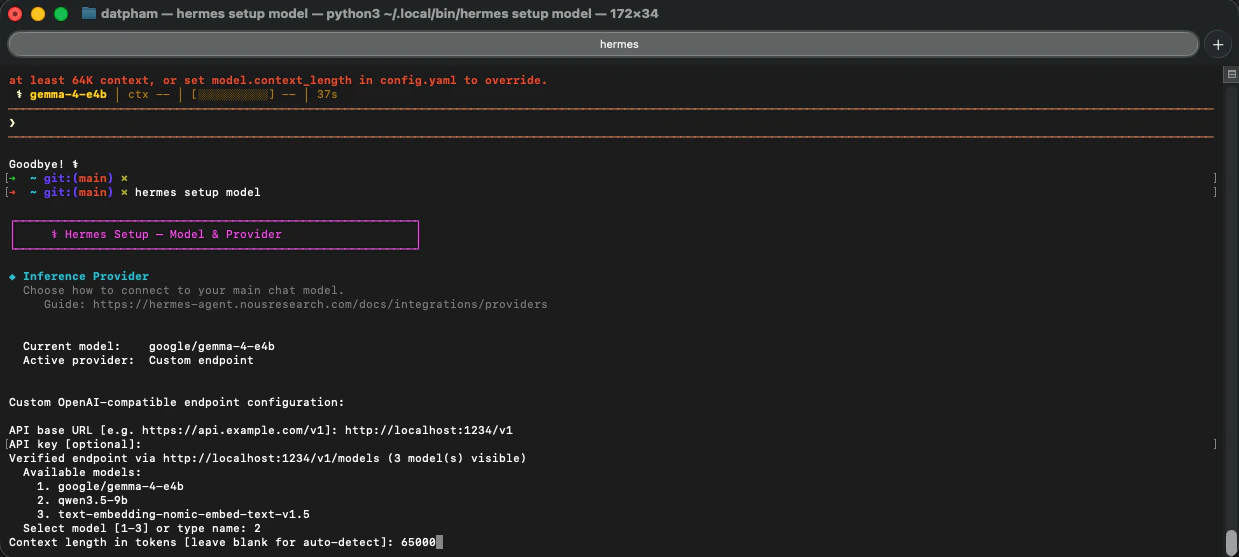Open the hermes-agent providers guide URL

coord(320,304)
